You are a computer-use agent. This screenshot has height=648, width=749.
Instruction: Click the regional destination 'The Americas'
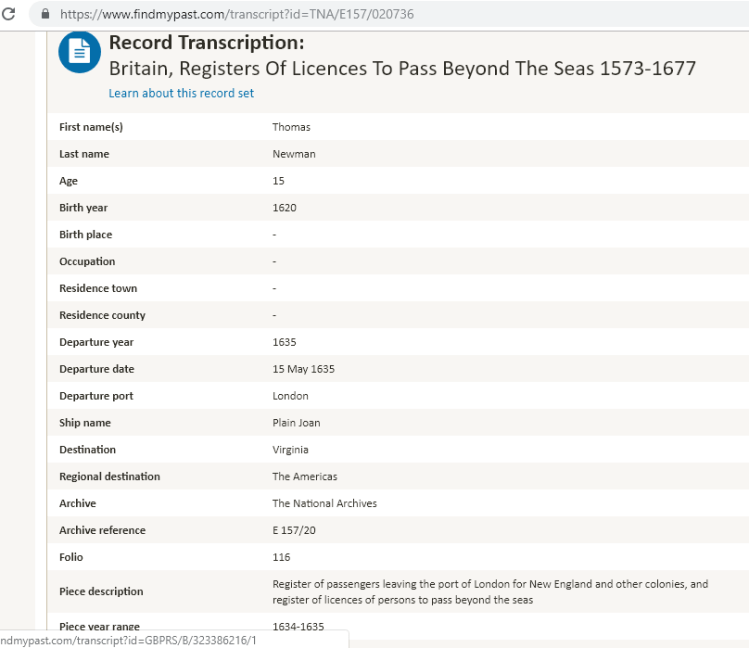tap(304, 477)
